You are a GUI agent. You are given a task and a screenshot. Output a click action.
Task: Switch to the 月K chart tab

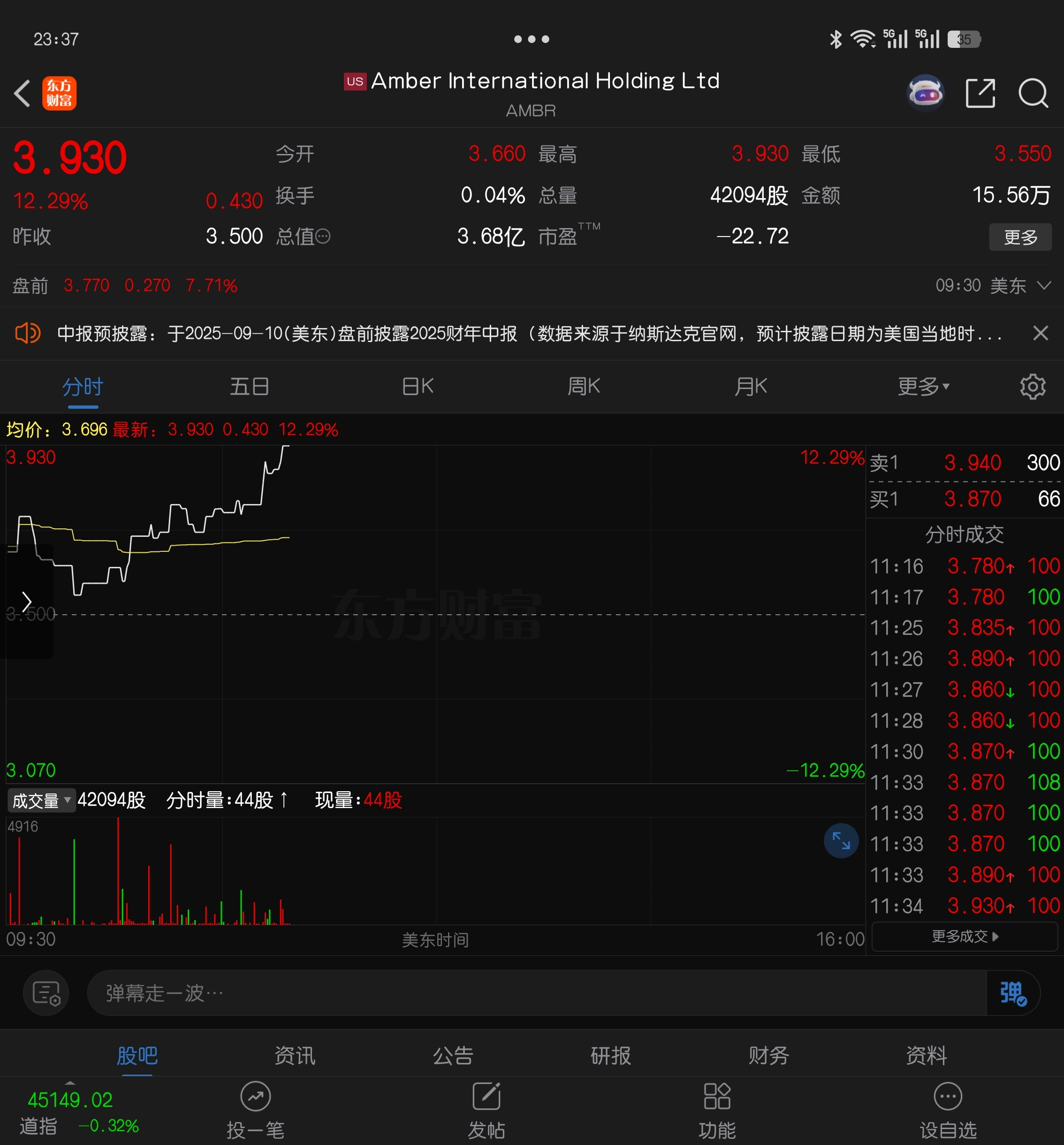pyautogui.click(x=751, y=387)
